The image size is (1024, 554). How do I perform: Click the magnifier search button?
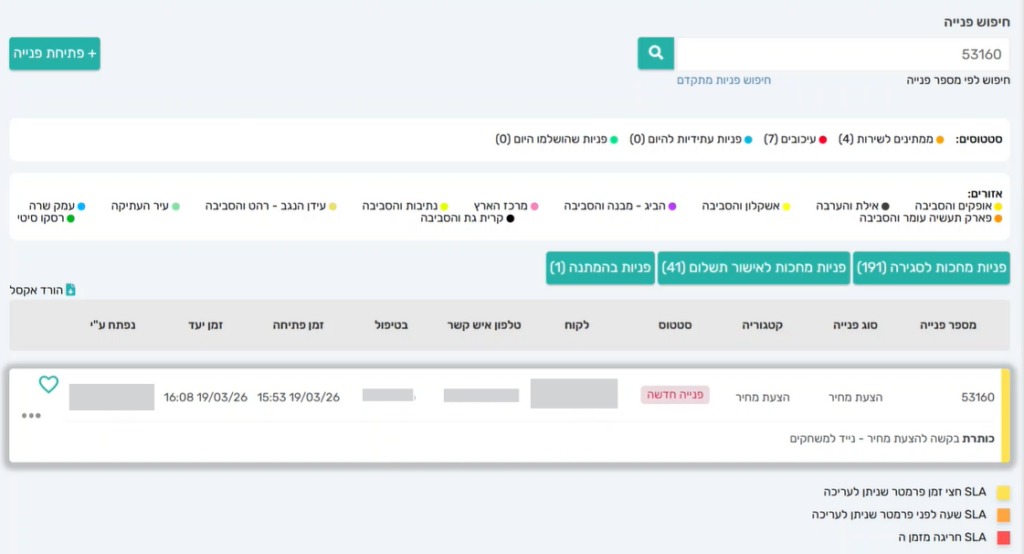[656, 53]
